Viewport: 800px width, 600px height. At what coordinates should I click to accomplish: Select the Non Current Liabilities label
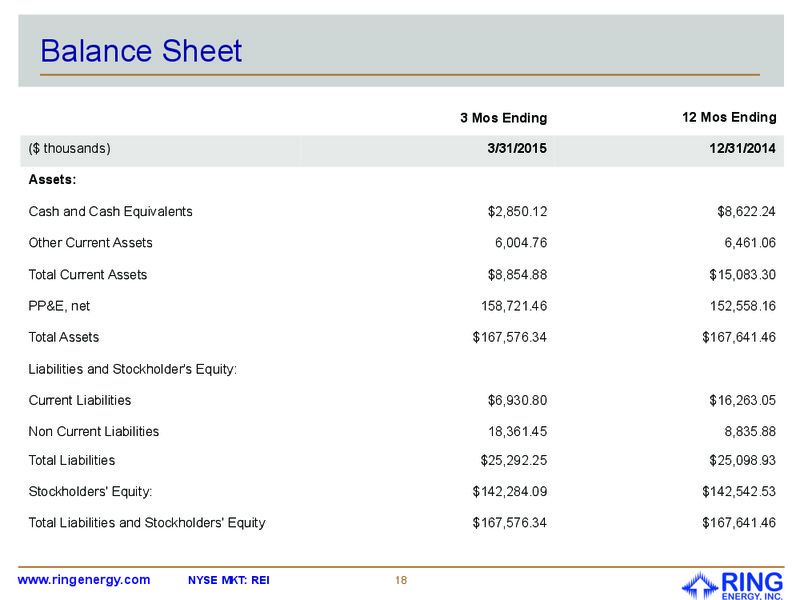click(x=94, y=432)
